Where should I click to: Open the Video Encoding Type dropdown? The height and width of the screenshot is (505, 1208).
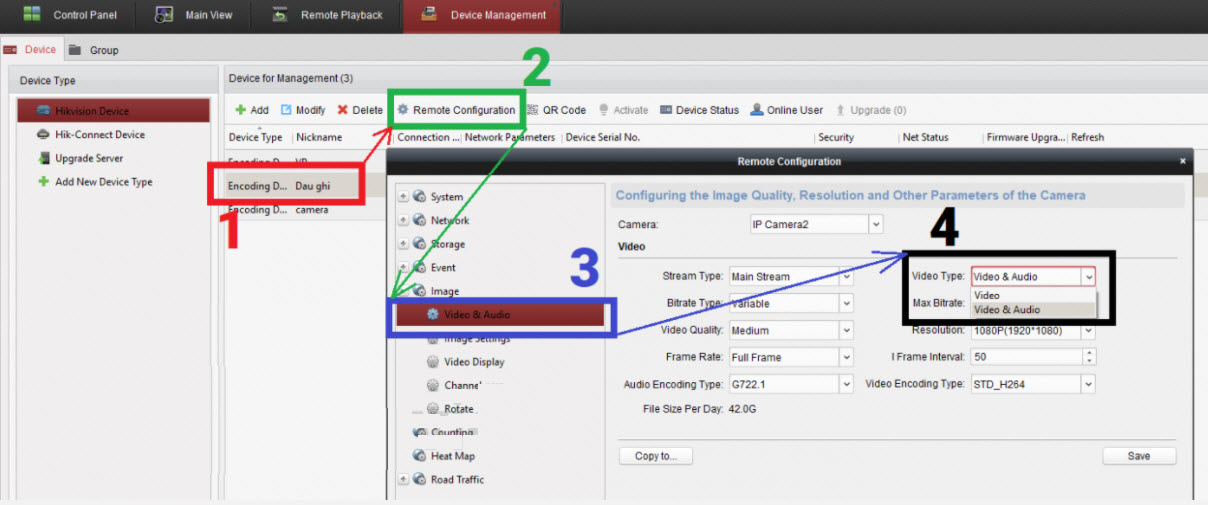[1088, 384]
